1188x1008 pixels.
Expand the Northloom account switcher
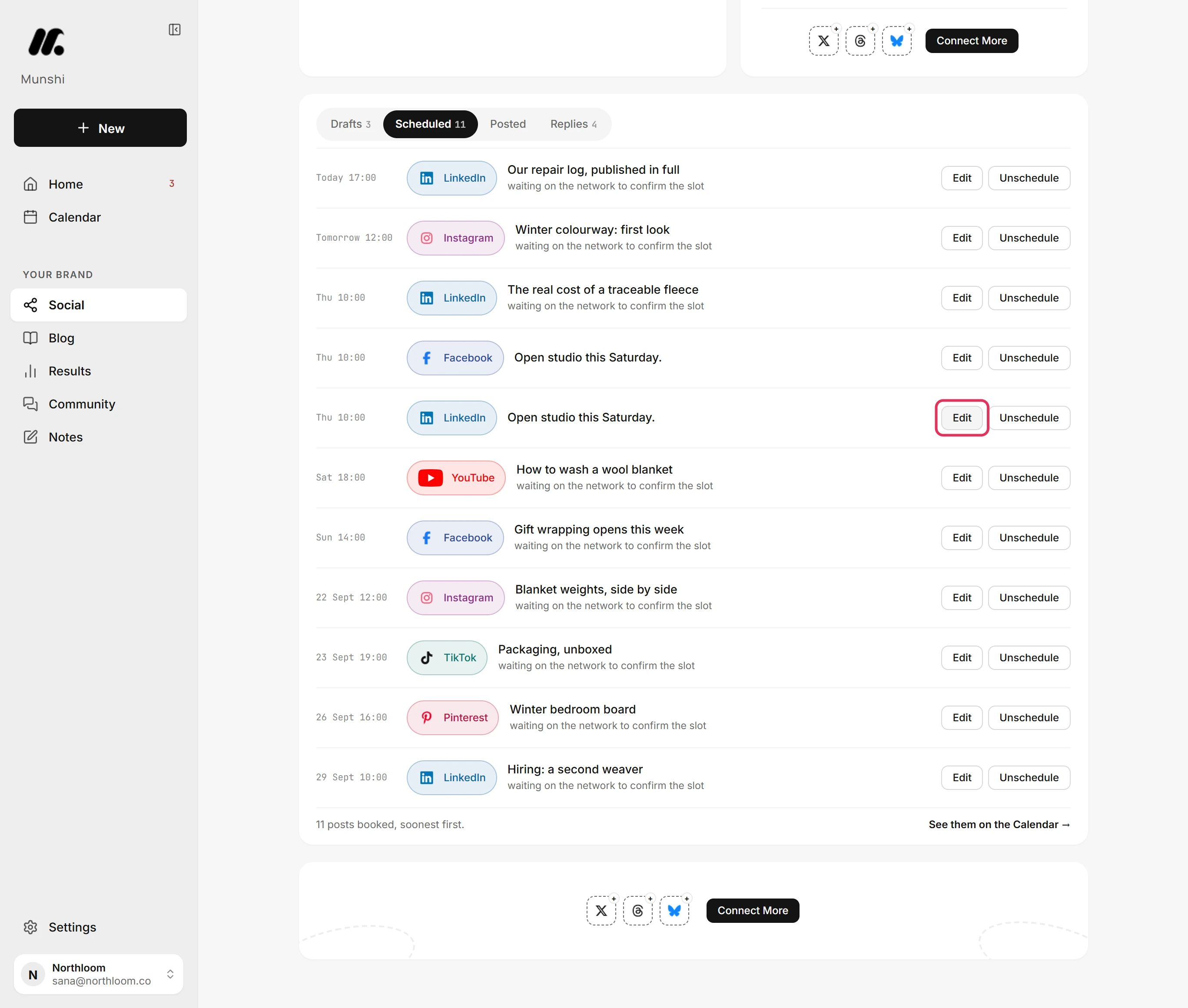click(x=98, y=974)
